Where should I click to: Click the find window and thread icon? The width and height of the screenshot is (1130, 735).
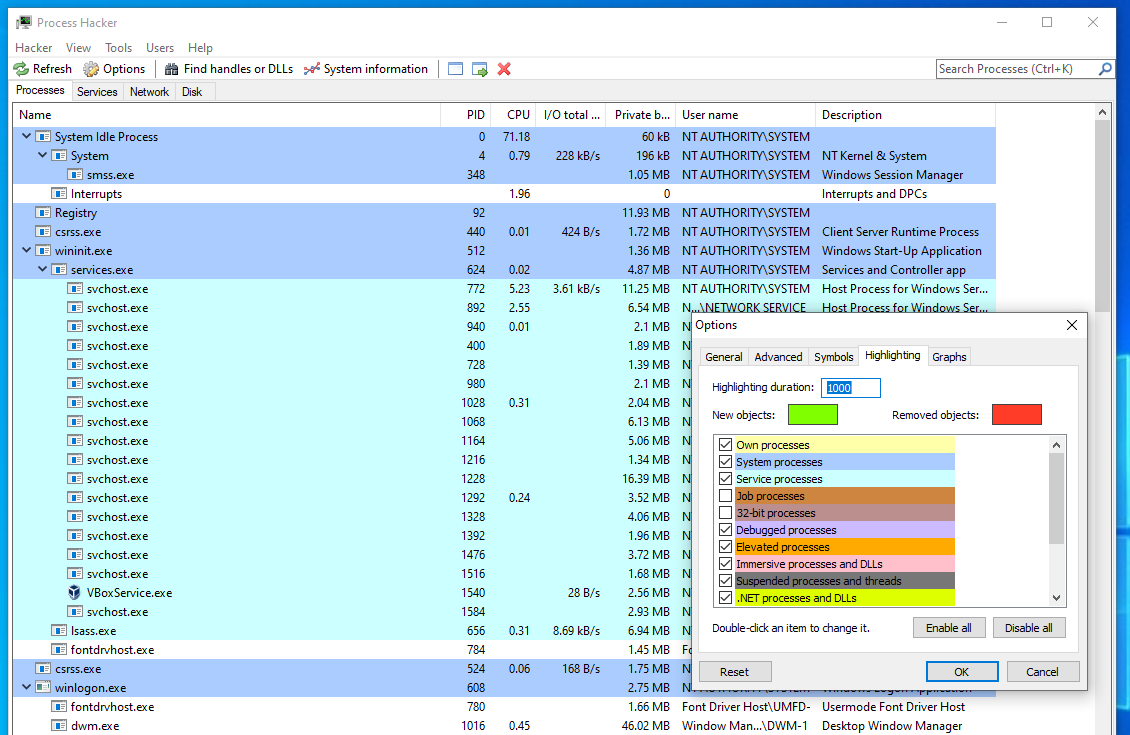(480, 69)
